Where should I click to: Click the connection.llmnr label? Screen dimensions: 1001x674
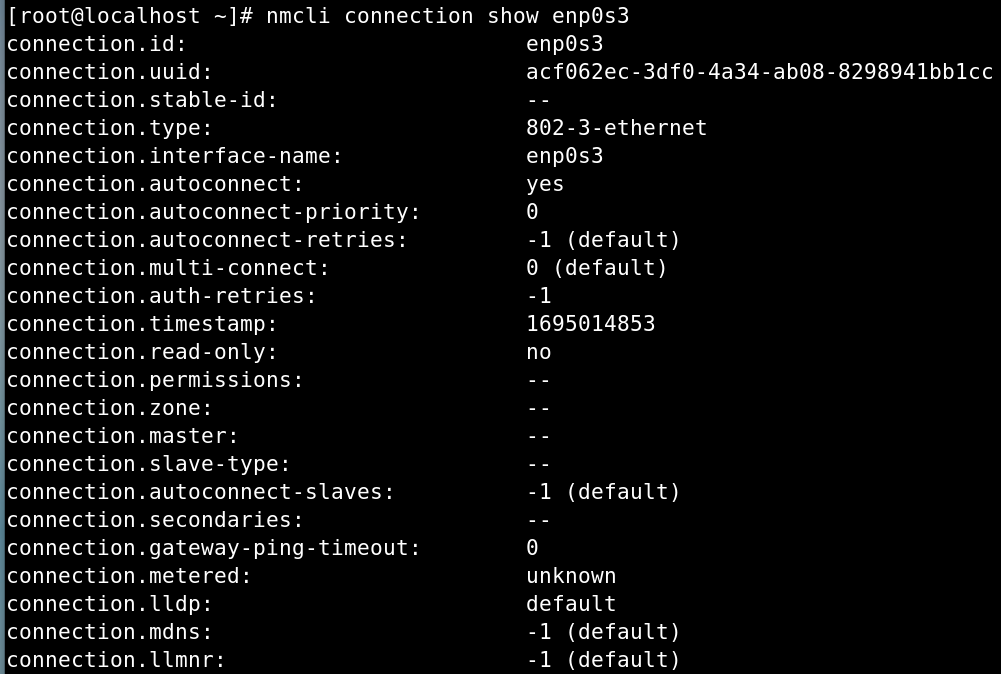coord(116,660)
